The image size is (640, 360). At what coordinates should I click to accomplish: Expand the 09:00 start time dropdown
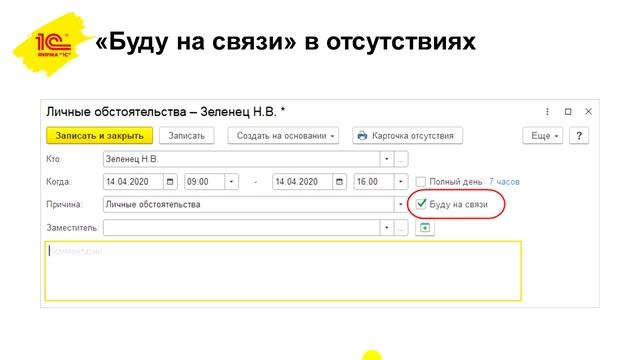[231, 182]
